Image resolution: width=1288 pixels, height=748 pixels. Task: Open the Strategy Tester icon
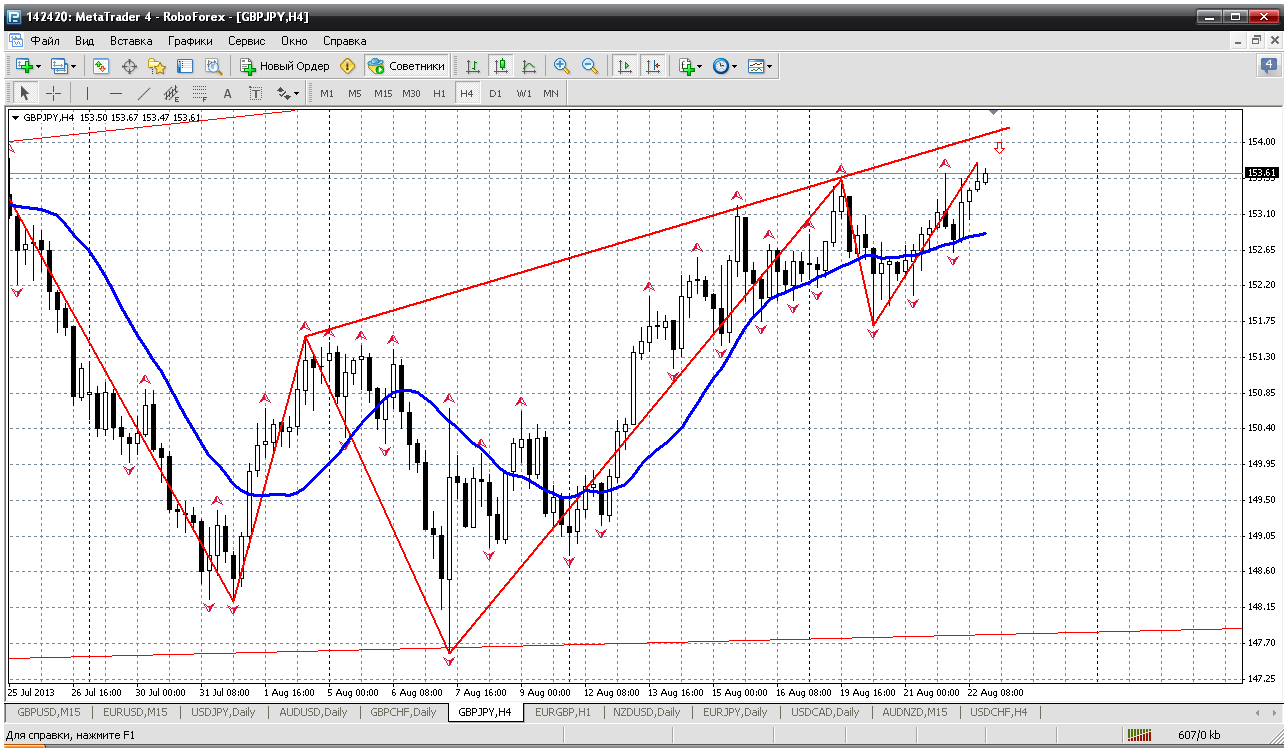213,66
